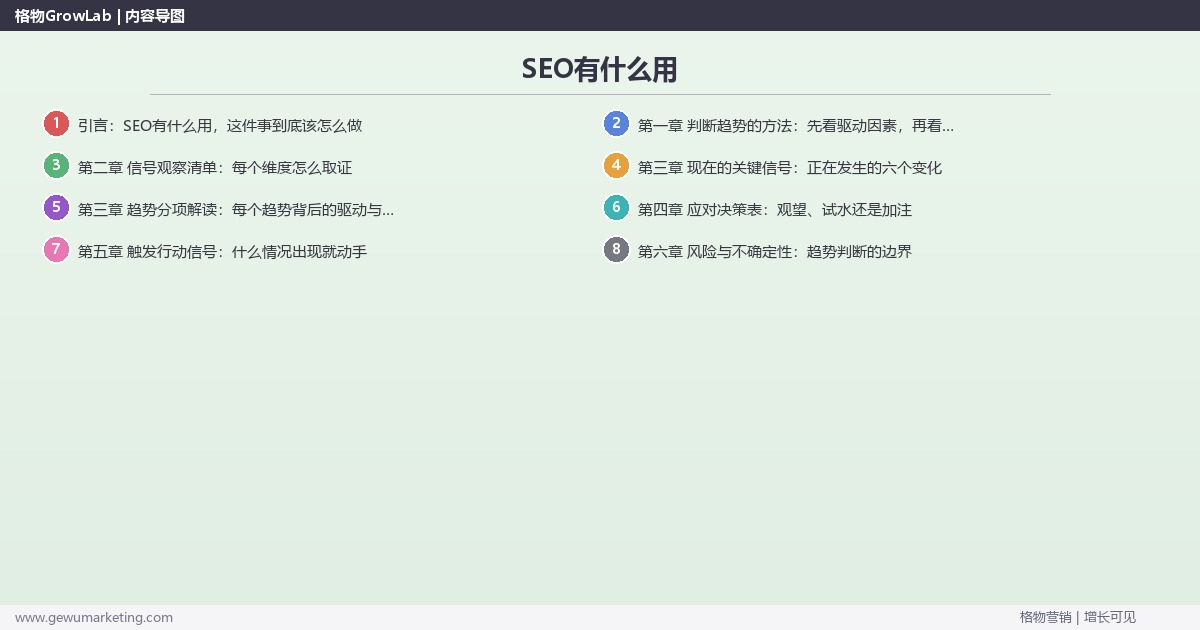This screenshot has height=630, width=1200.
Task: Click the 格物营销 | 增长可见 footer text
Action: click(x=1078, y=617)
